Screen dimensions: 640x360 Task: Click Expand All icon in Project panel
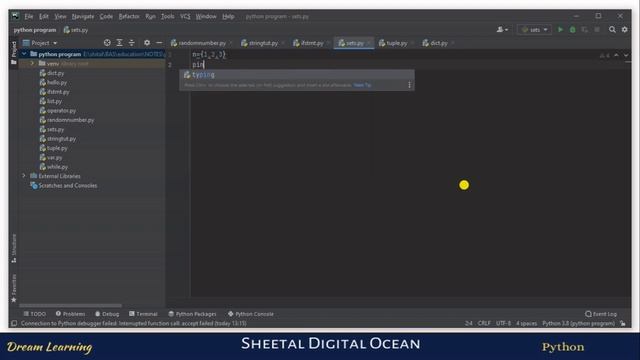point(119,42)
